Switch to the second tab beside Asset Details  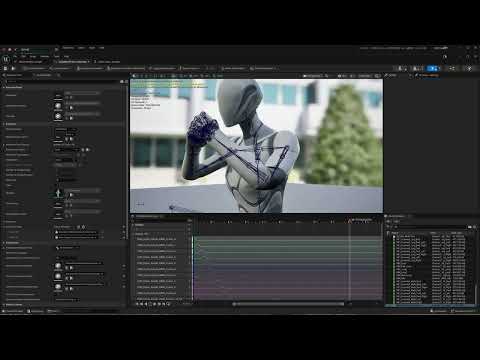[44, 75]
